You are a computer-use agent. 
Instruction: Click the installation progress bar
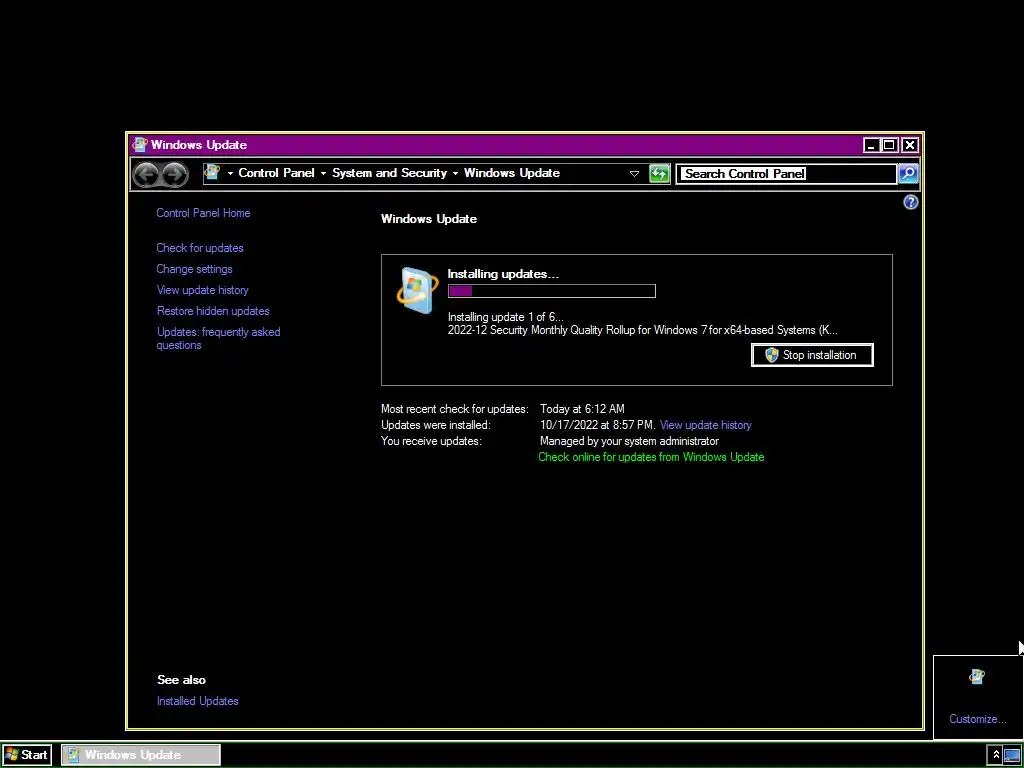pos(552,291)
